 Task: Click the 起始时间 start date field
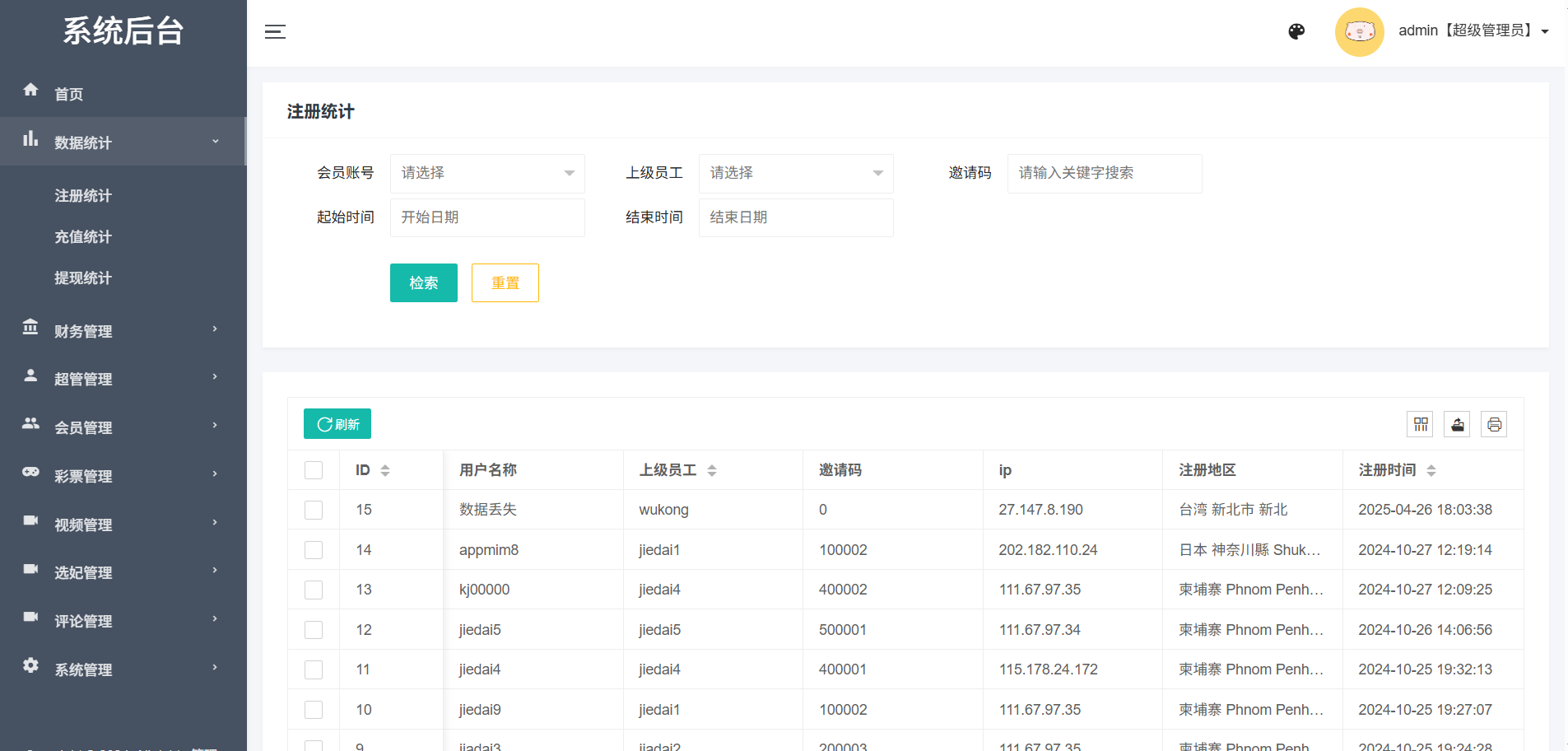[487, 217]
